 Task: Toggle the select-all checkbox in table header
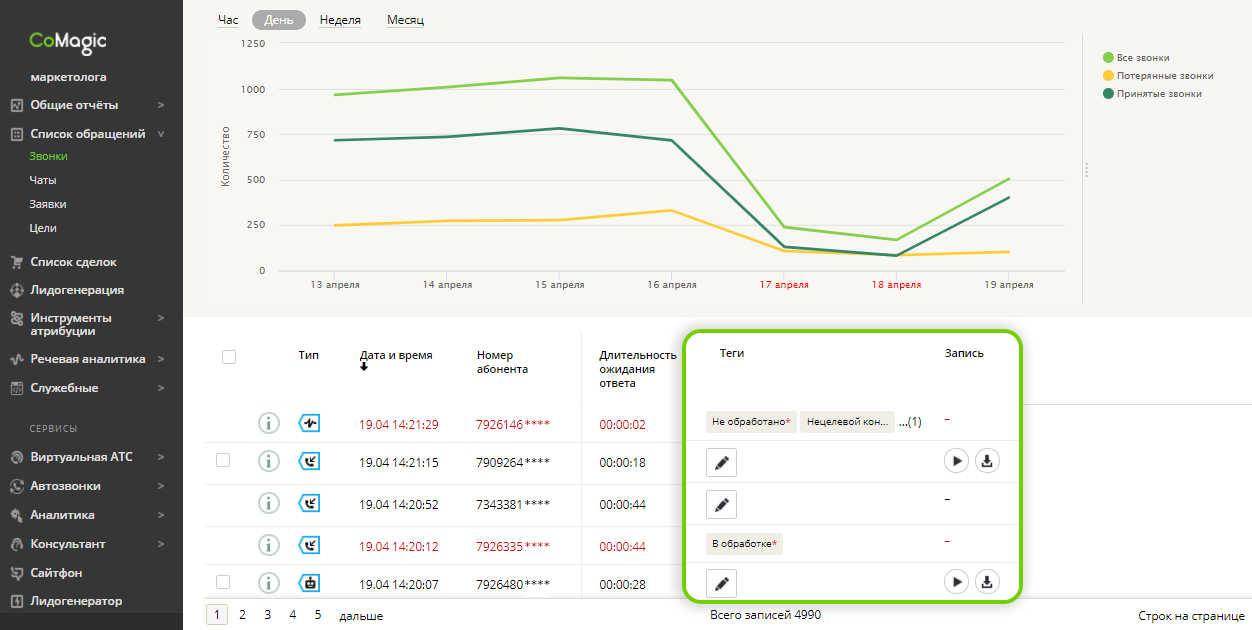(x=229, y=357)
